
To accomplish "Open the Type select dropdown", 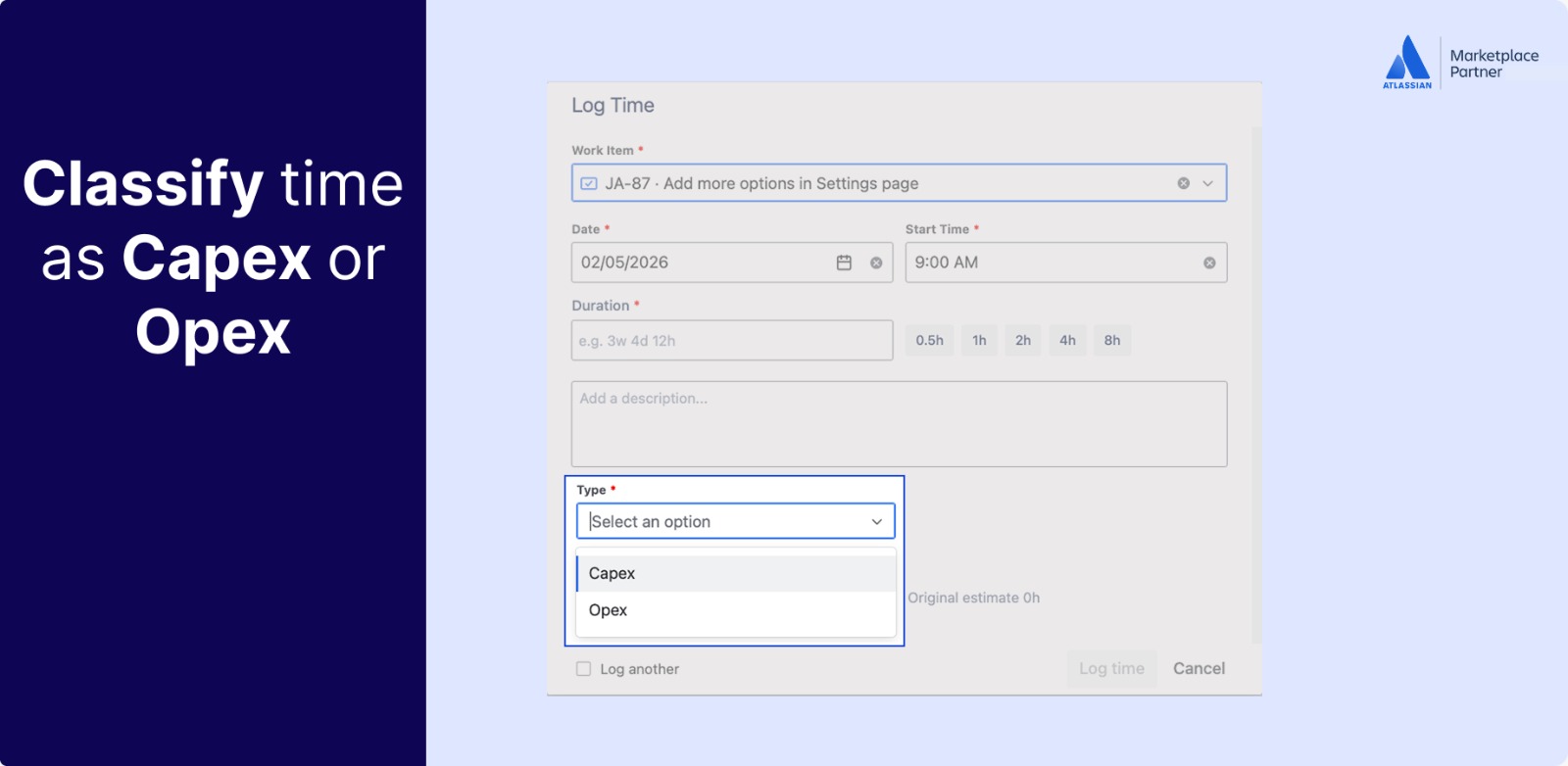I will [736, 521].
